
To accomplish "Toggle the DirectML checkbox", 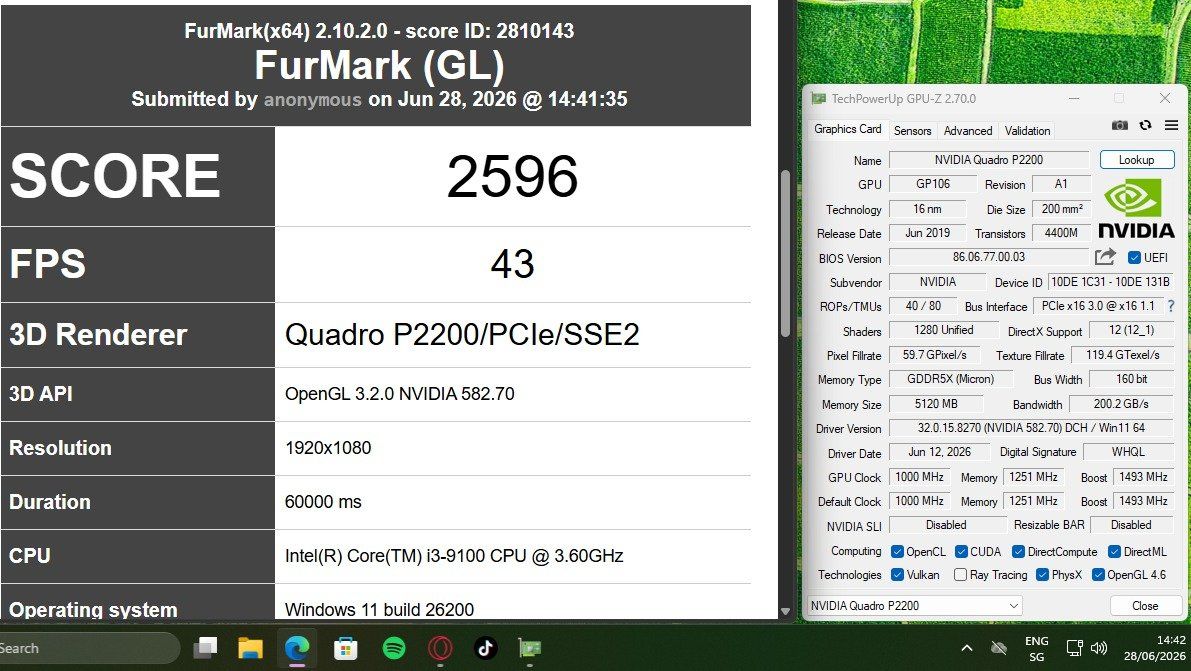I will 1114,552.
